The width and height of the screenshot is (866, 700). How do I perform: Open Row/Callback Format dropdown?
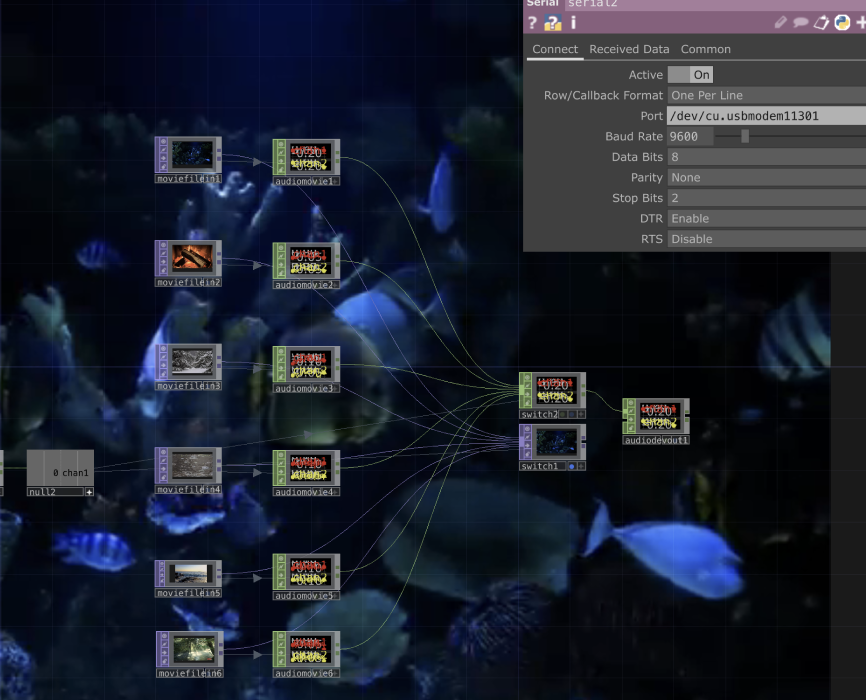(x=765, y=95)
